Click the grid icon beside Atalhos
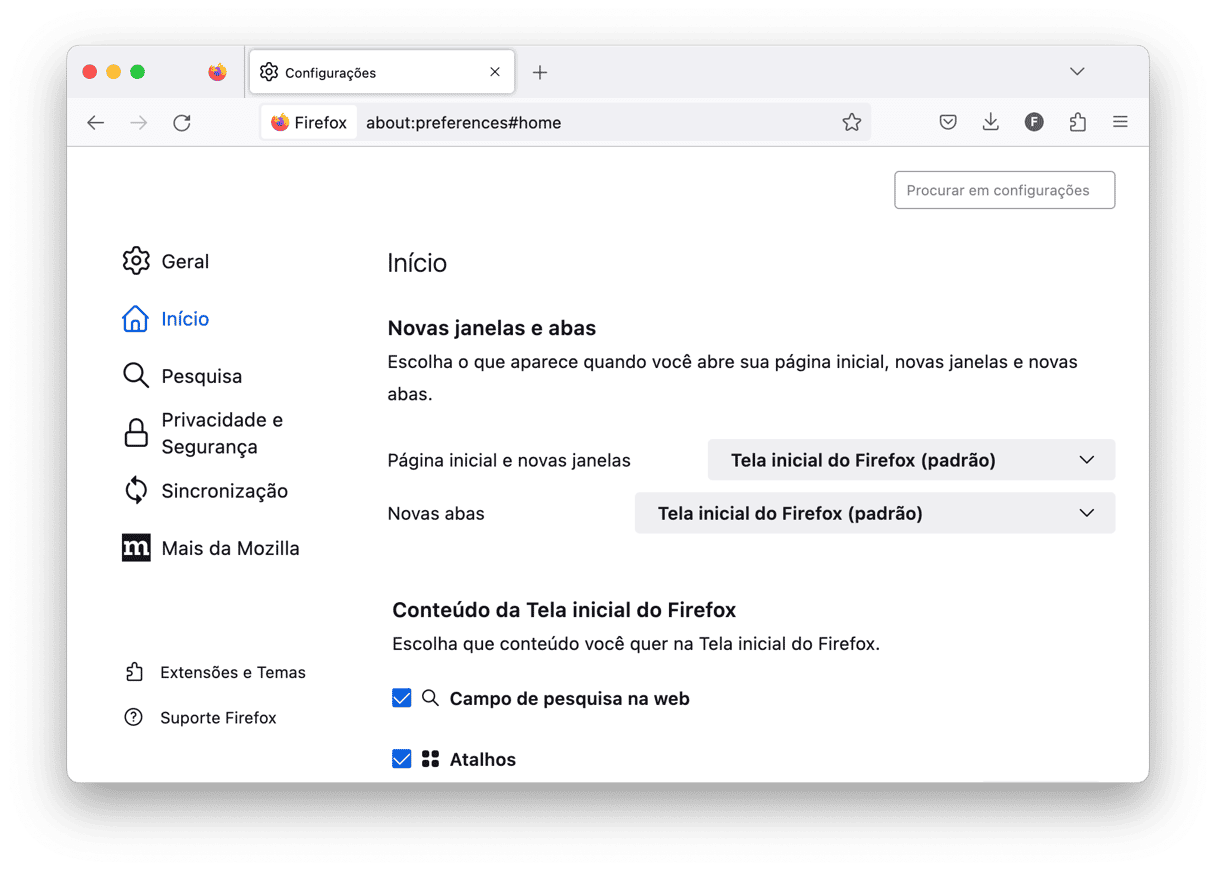The width and height of the screenshot is (1216, 871). pos(430,759)
